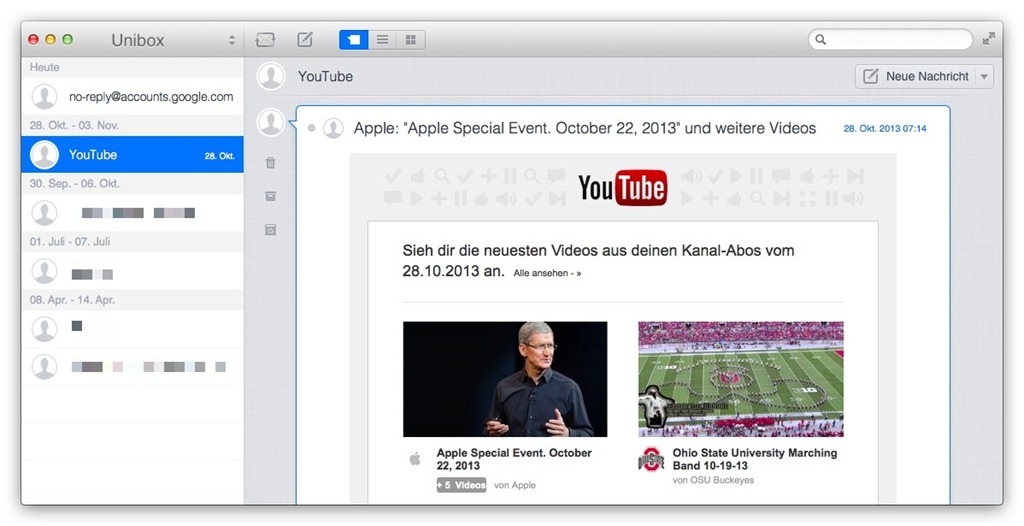The height and width of the screenshot is (526, 1024).
Task: Expand the Neue Nachricht dropdown arrow
Action: coord(984,77)
